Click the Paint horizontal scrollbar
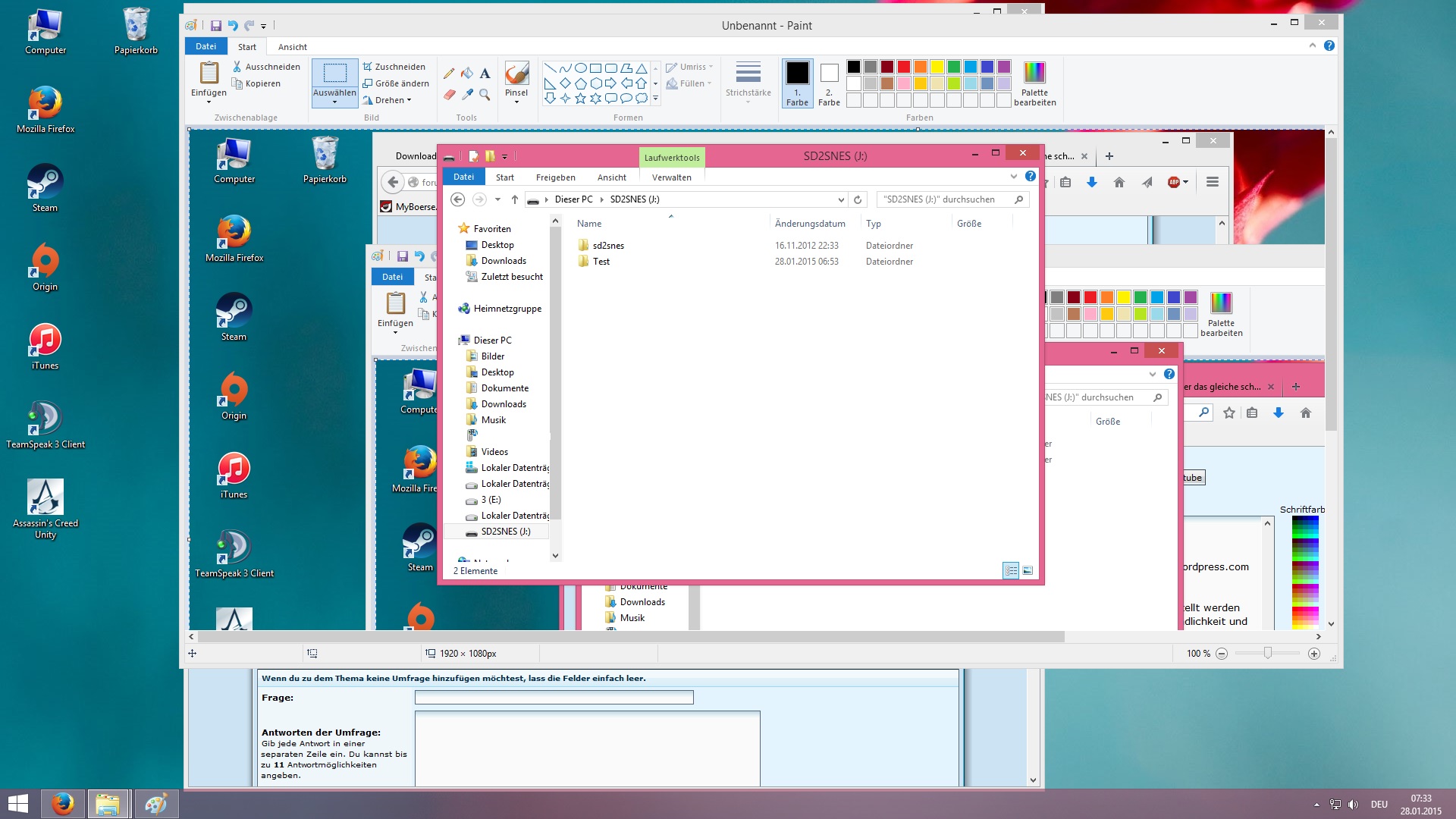 631,637
